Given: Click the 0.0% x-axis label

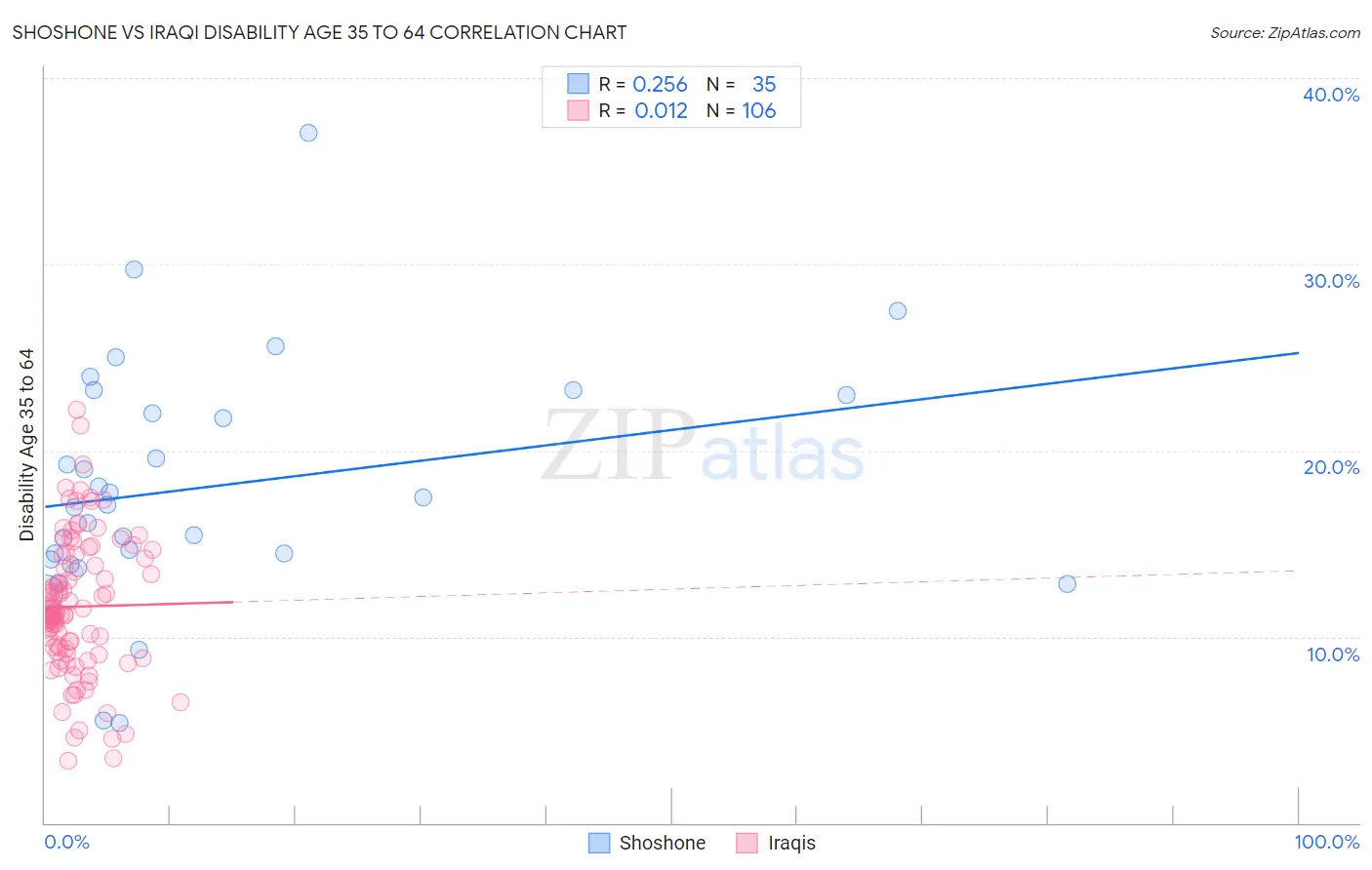Looking at the screenshot, I should pyautogui.click(x=66, y=842).
